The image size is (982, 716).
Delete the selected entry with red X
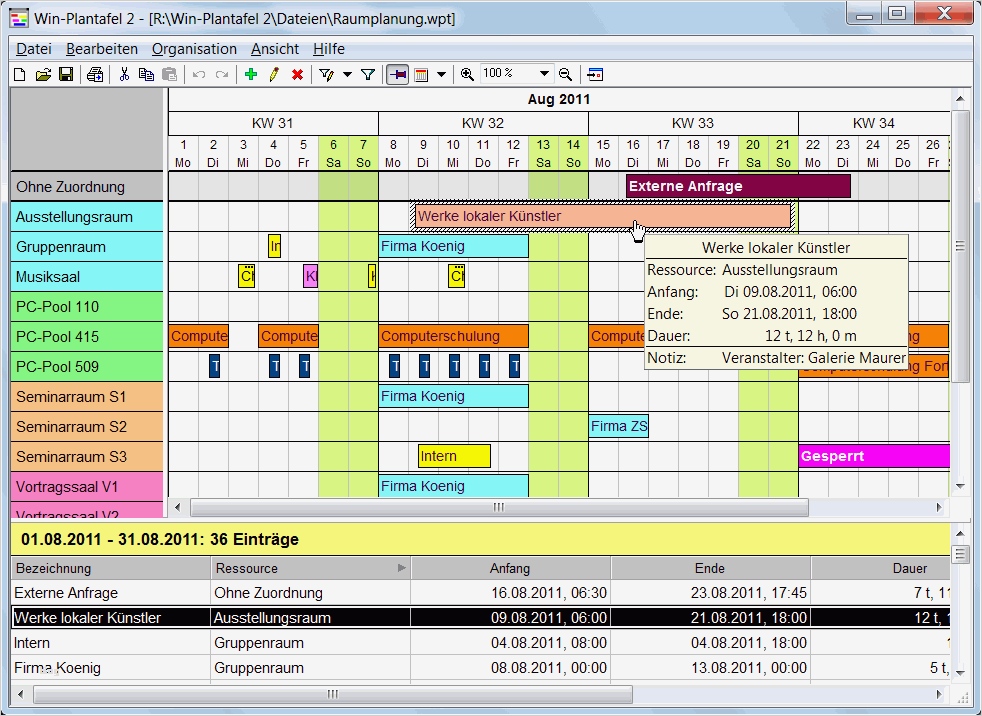297,74
